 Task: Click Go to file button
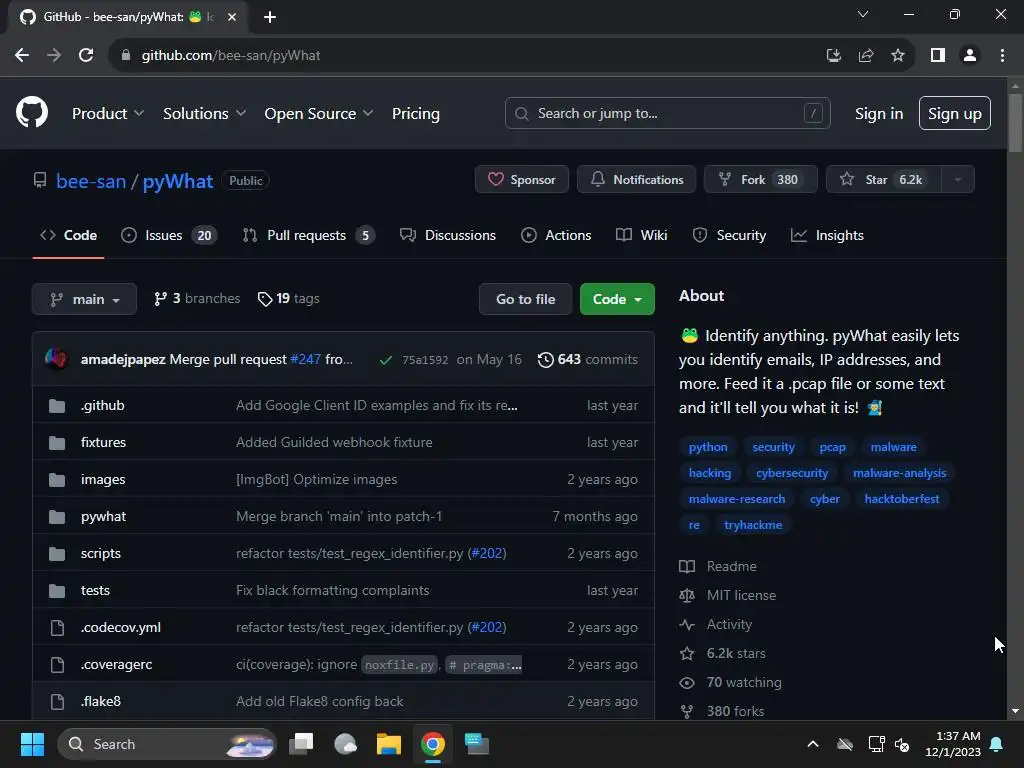click(526, 299)
